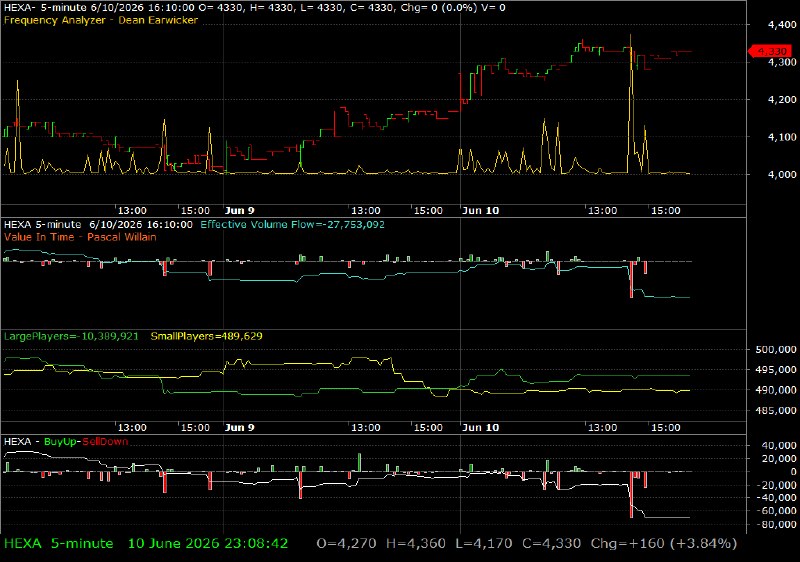Click the 'O=4,270' open value in status bar
The image size is (800, 562).
[x=346, y=544]
